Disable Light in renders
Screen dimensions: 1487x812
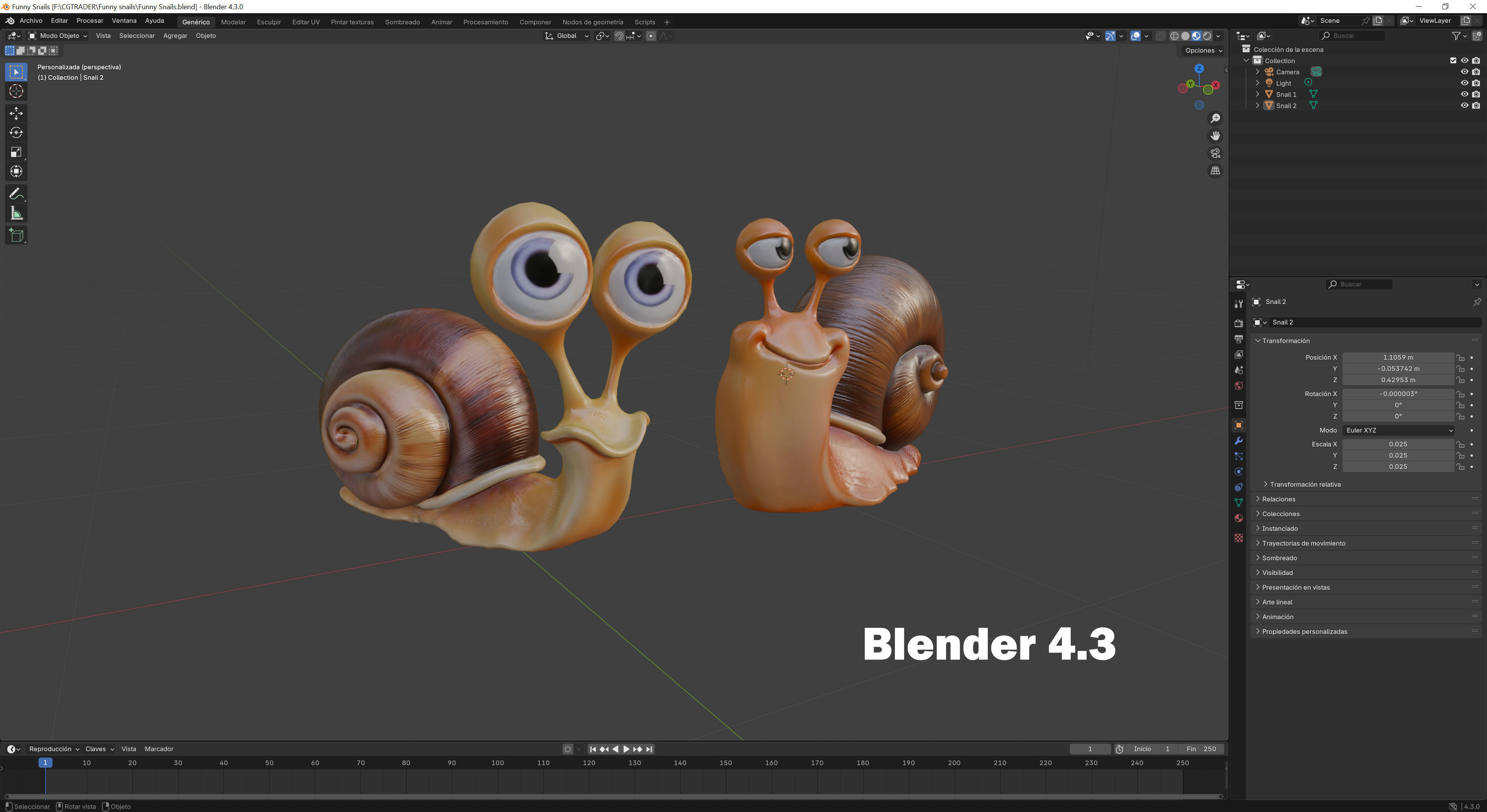(x=1475, y=83)
